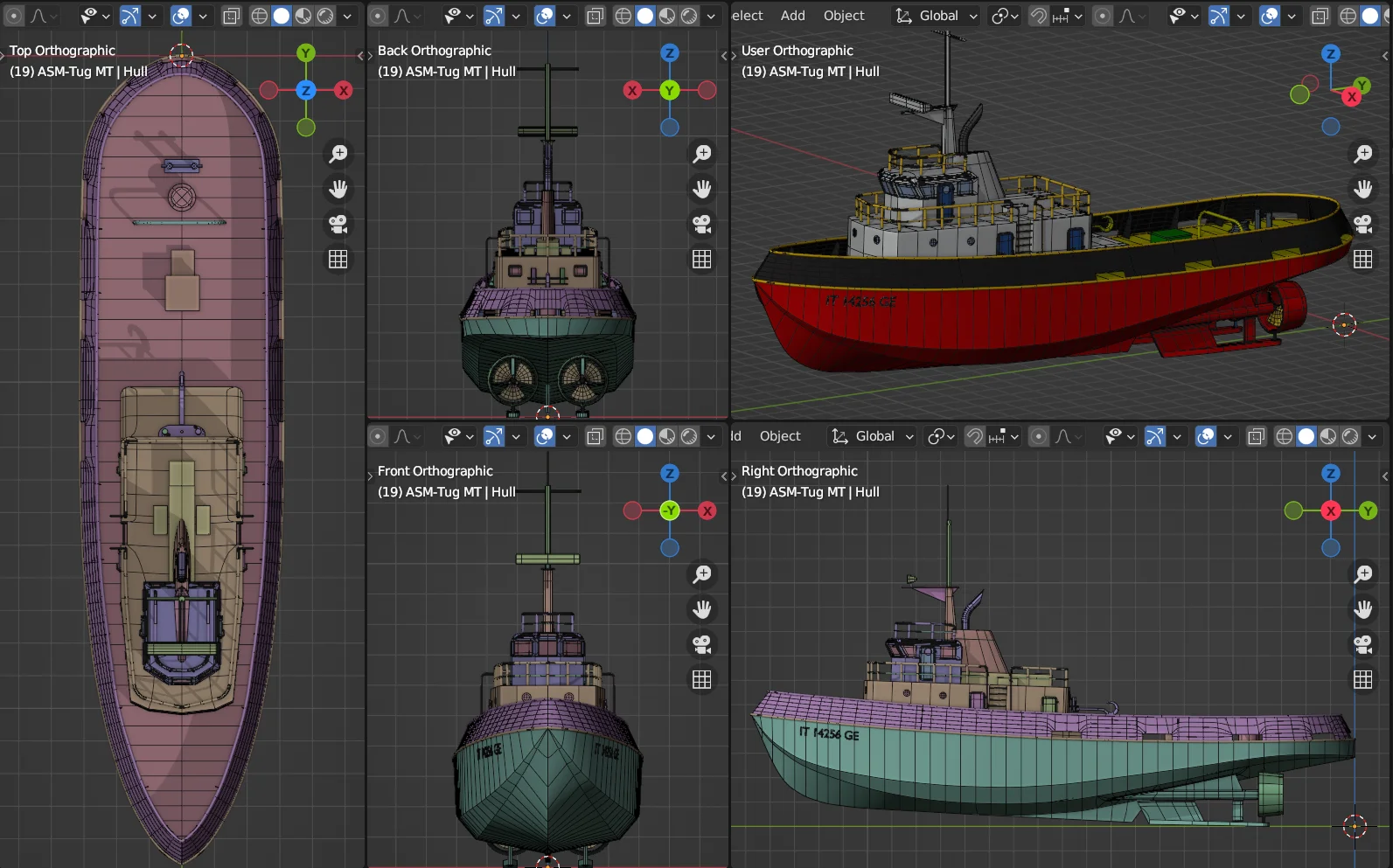
Task: Toggle snapping magnet in User Orthographic header
Action: [x=1038, y=16]
